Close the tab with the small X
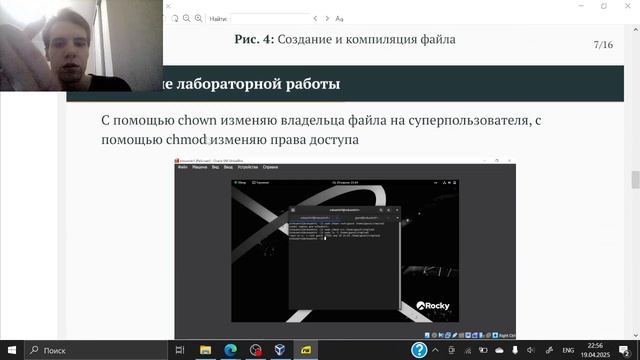 click(168, 6)
